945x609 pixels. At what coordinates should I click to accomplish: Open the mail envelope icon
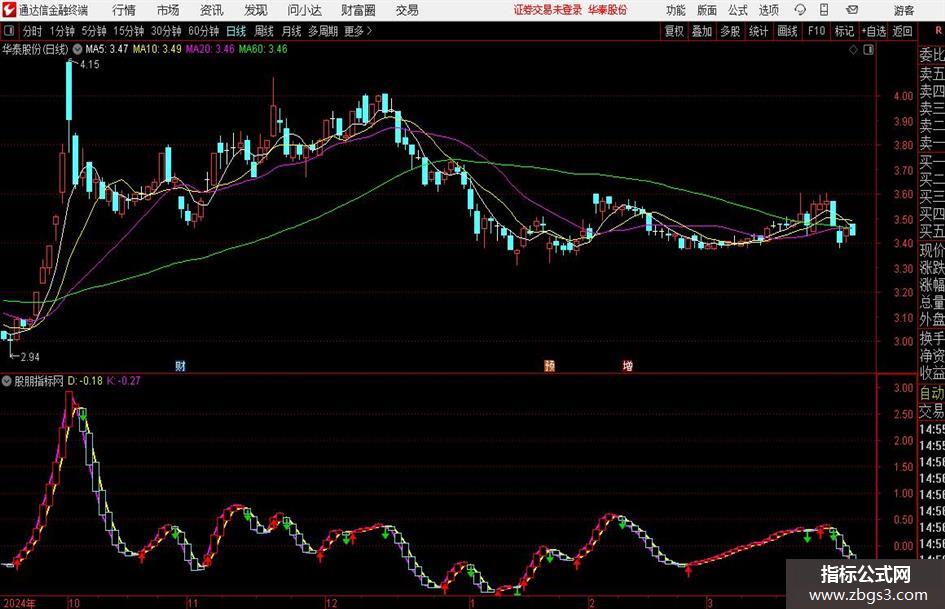point(852,10)
